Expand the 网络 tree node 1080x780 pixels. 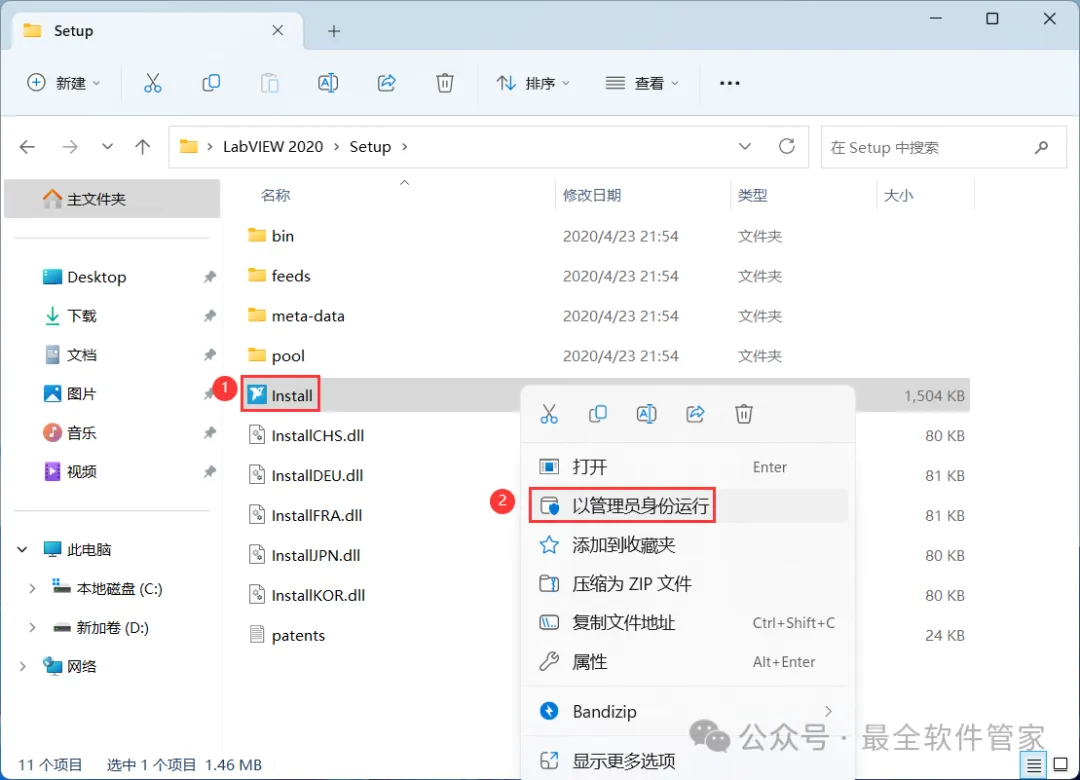22,666
